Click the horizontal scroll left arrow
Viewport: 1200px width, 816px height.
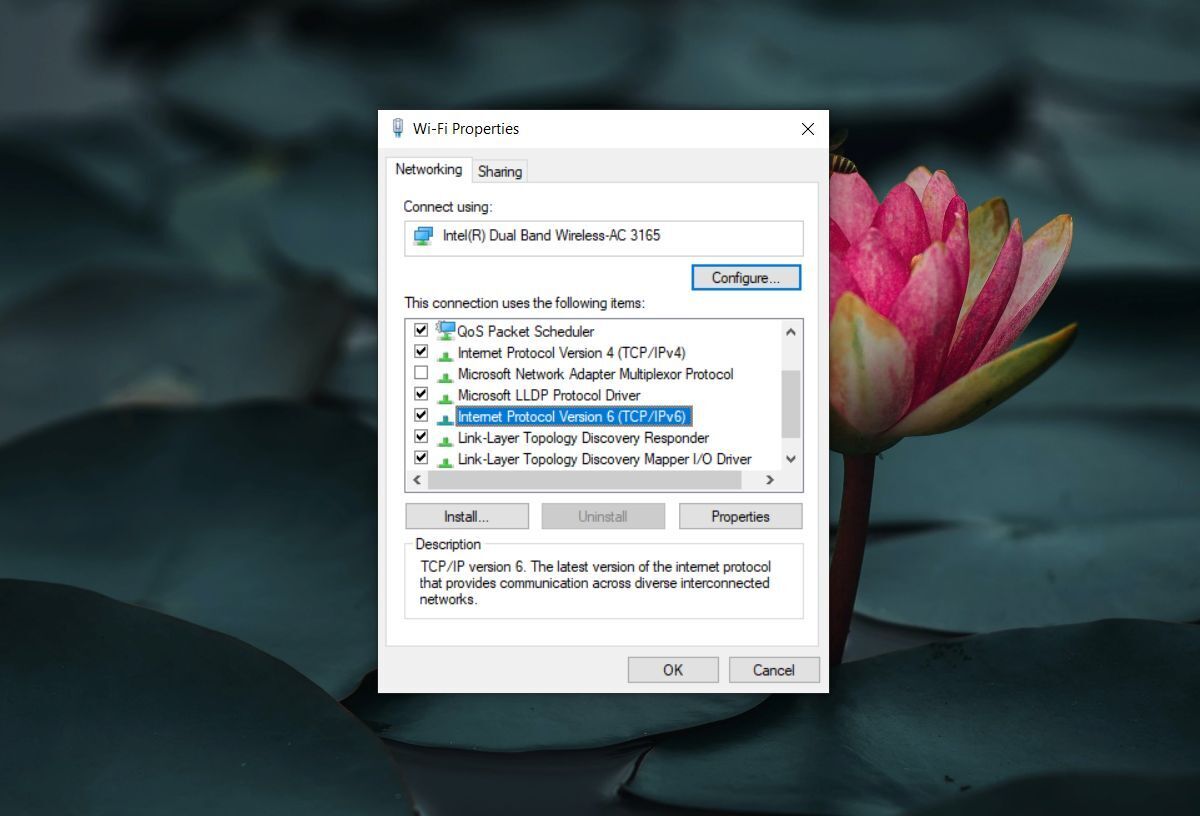416,480
